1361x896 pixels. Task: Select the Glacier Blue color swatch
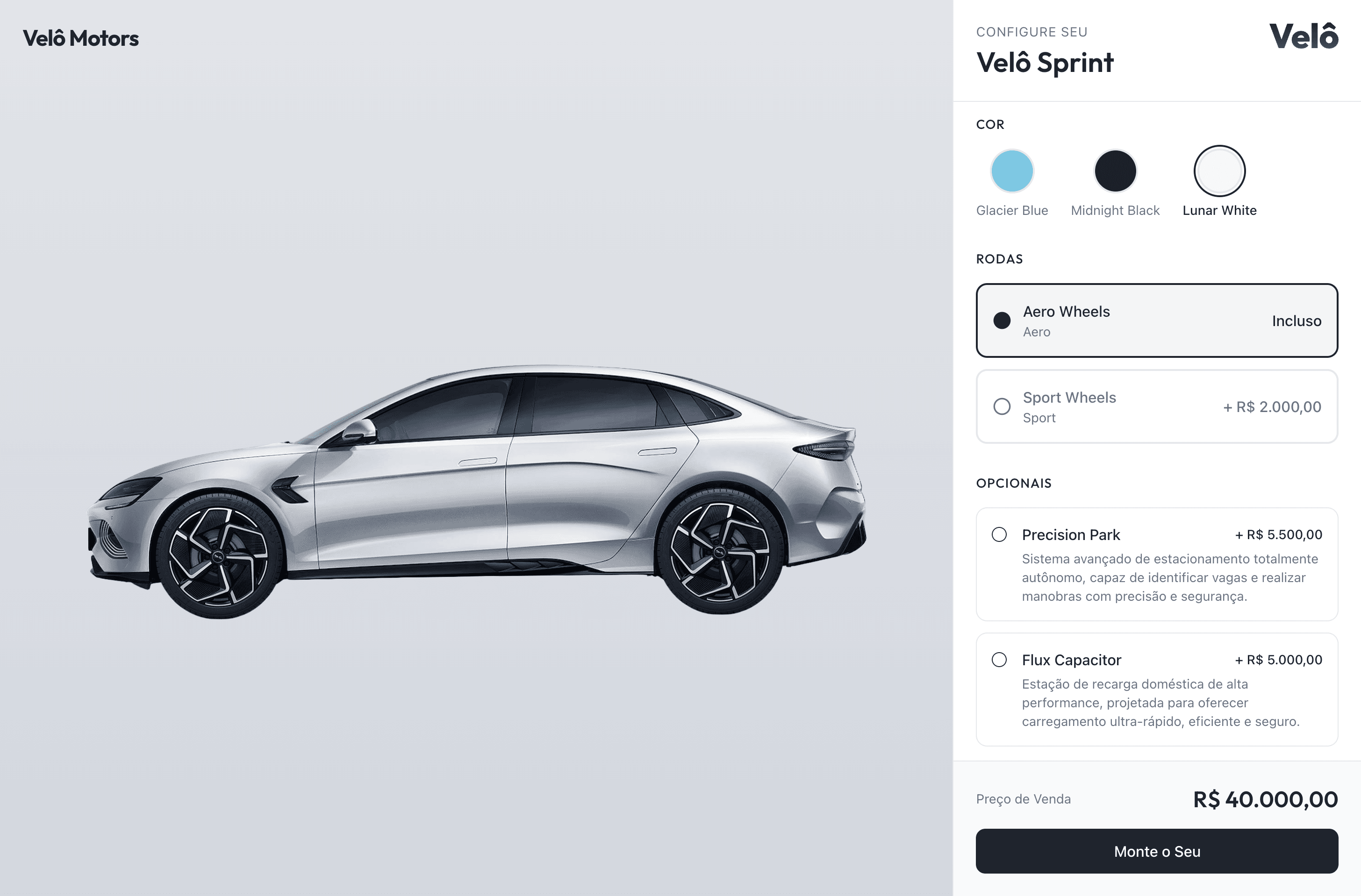1011,171
